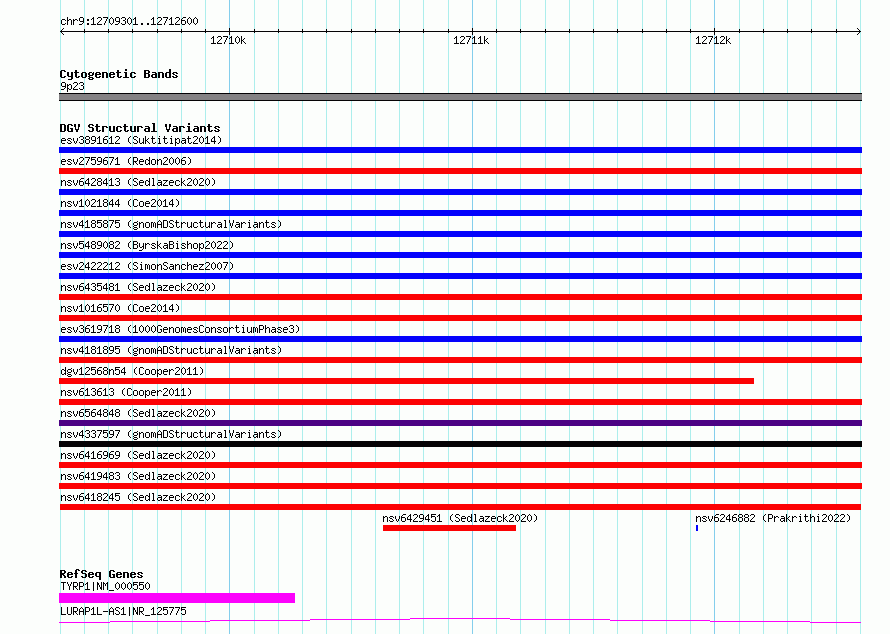890x634 pixels.
Task: Click the red bar under esv2759671
Action: click(460, 171)
